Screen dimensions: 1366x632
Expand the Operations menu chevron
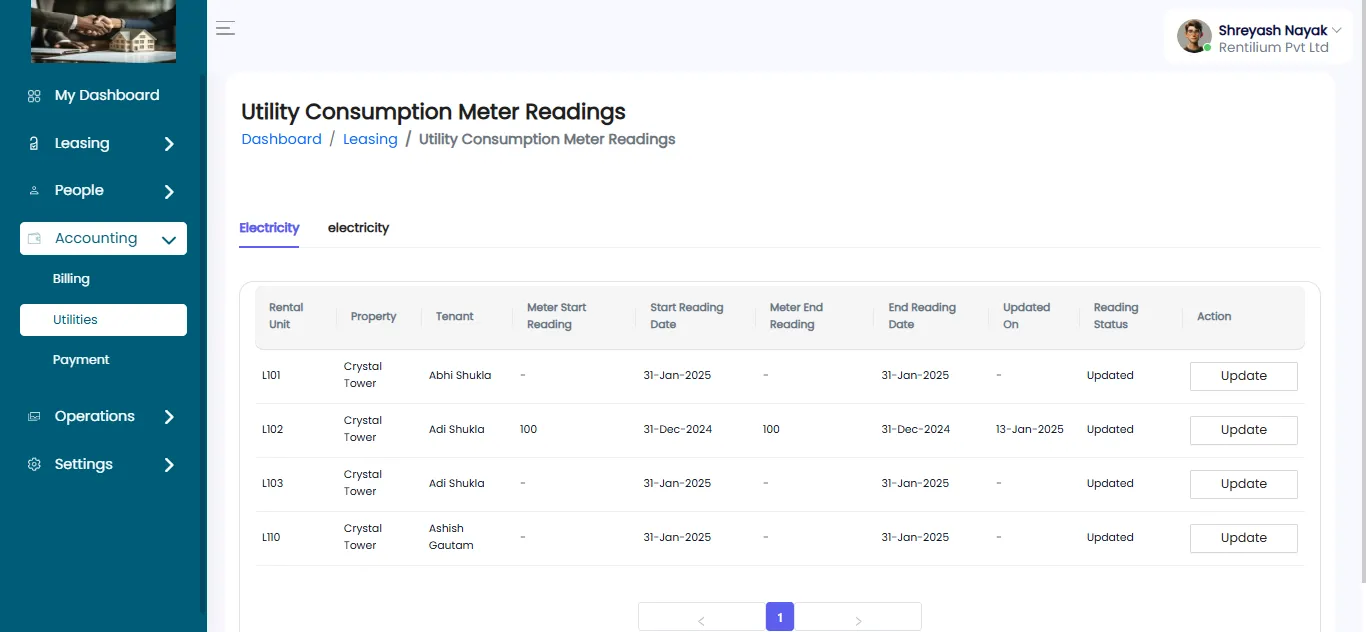[x=169, y=417]
